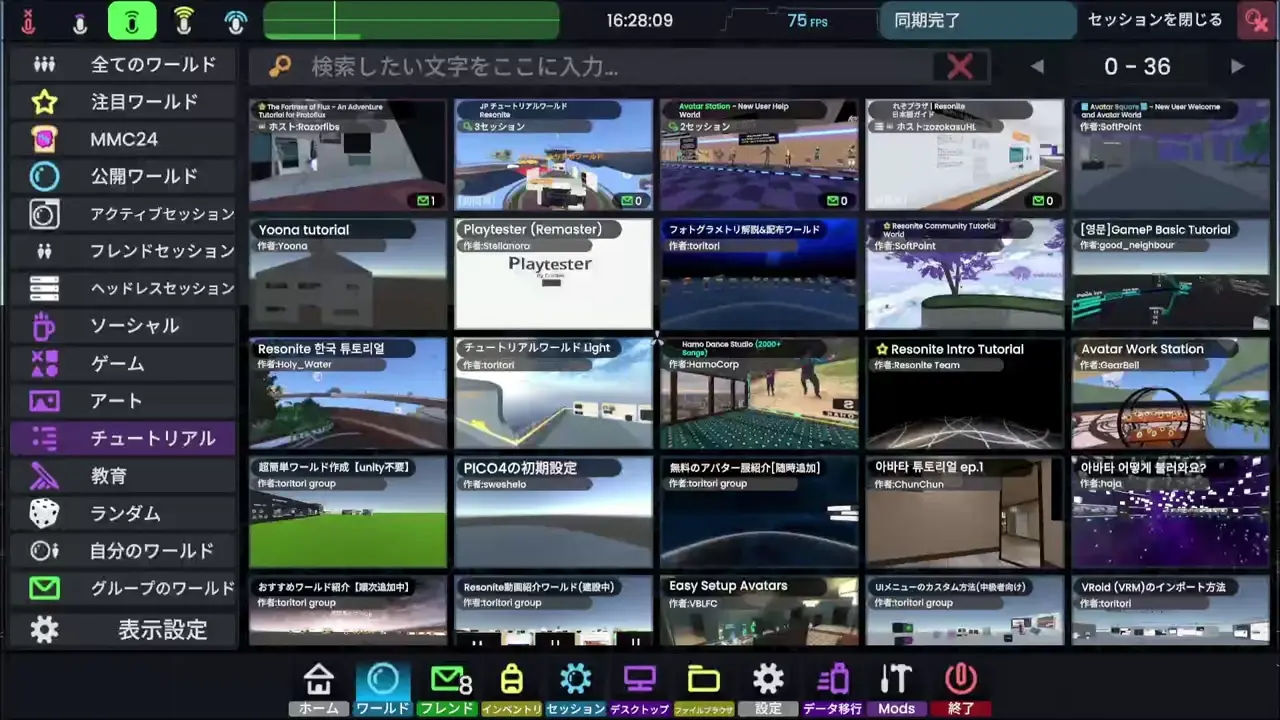Open the データ移行 tool
The width and height of the screenshot is (1280, 720).
tap(832, 685)
